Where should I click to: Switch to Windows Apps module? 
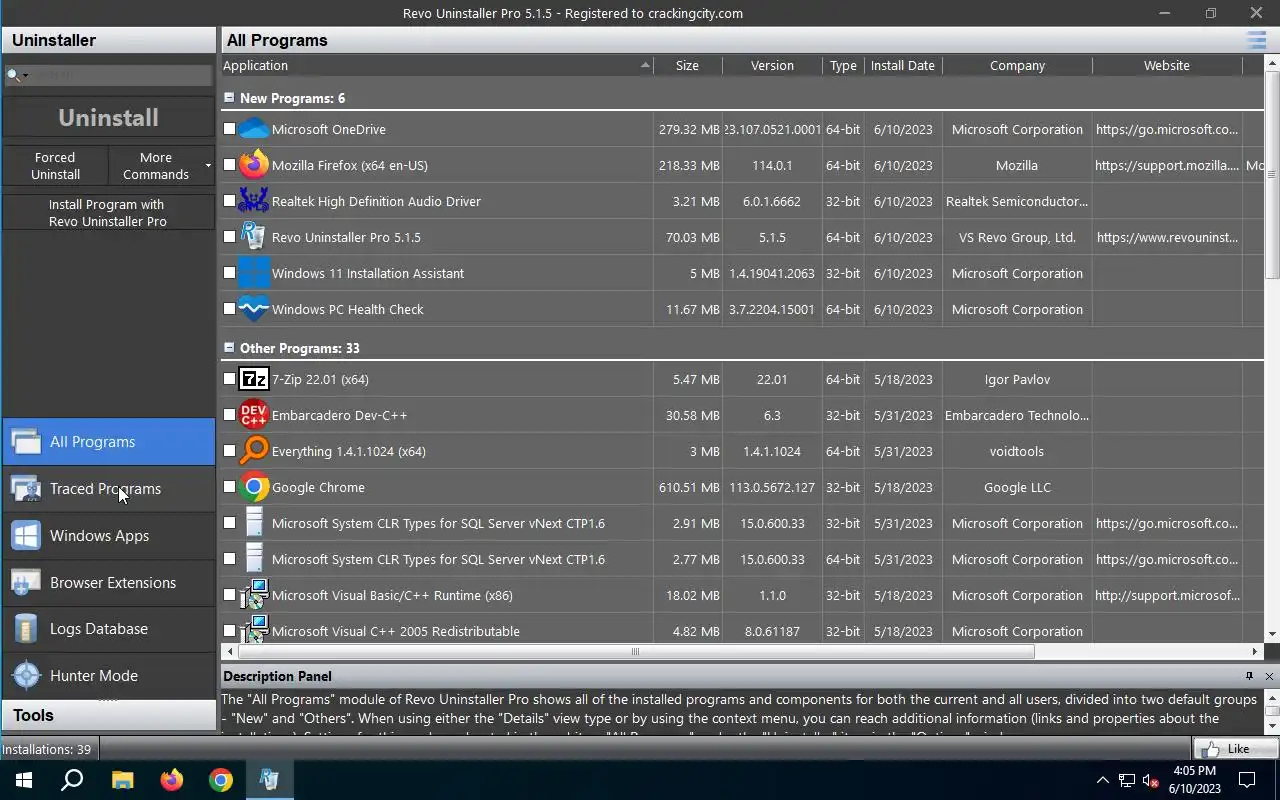point(108,536)
